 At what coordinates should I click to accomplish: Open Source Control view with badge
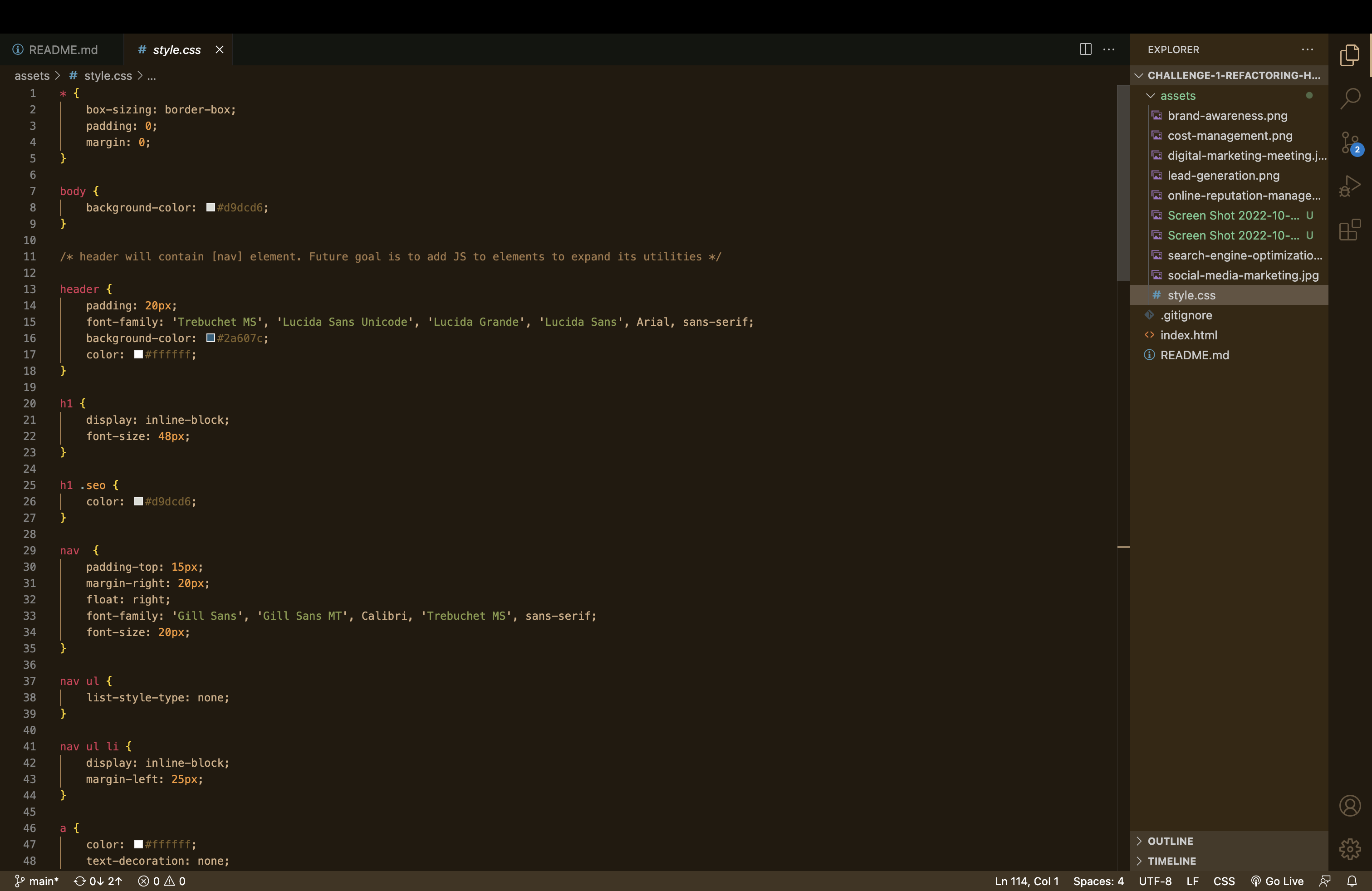1349,142
